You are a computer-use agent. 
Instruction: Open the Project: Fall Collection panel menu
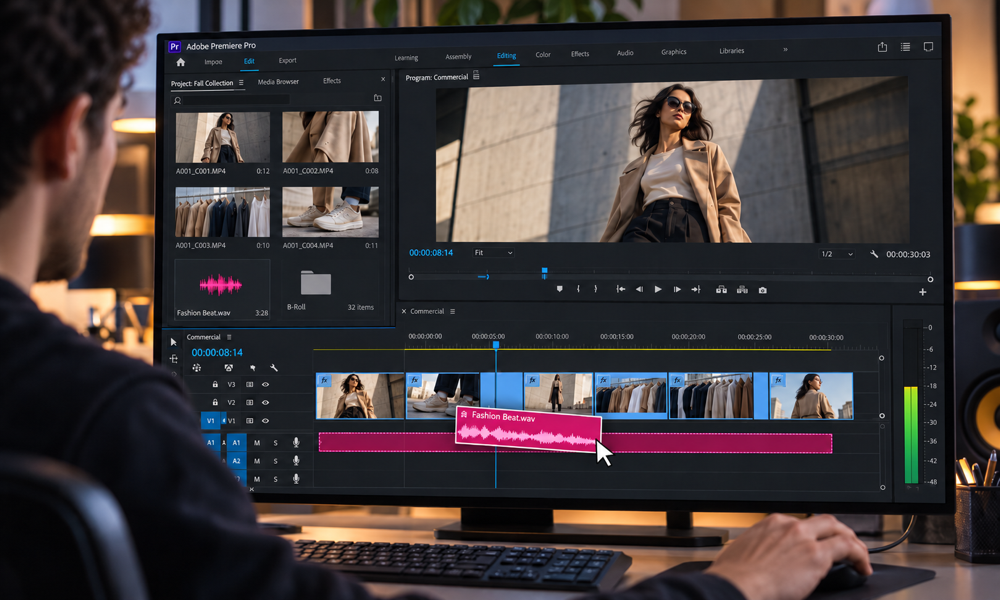click(241, 83)
